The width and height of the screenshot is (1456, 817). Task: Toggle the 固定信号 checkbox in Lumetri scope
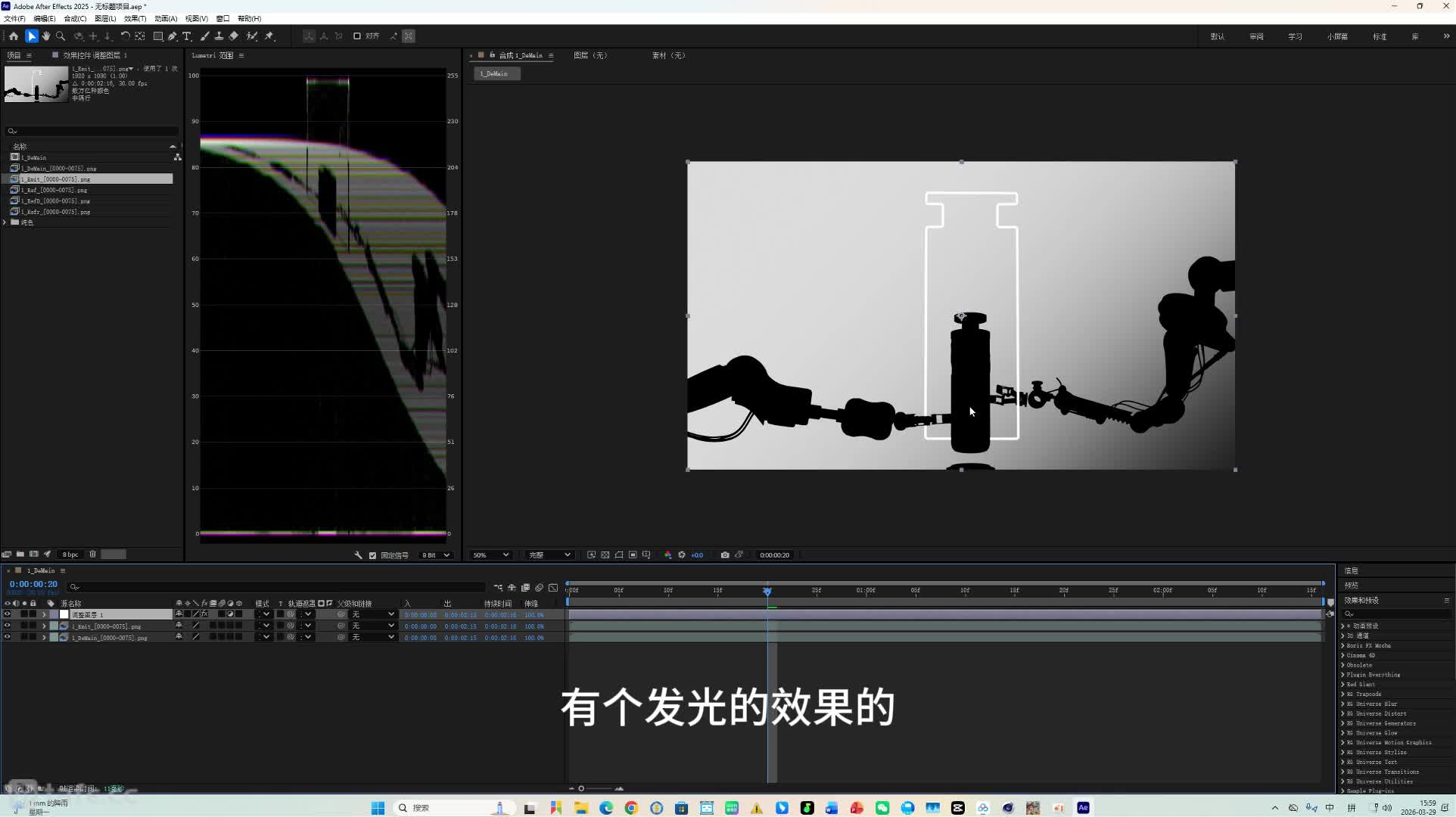tap(372, 555)
